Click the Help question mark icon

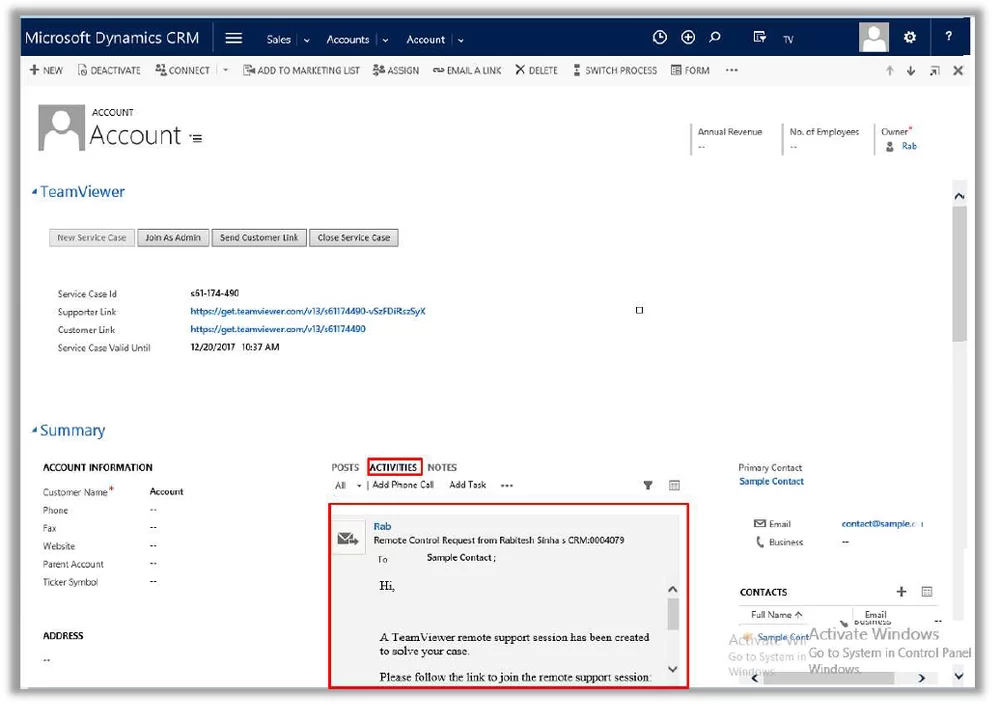[947, 36]
